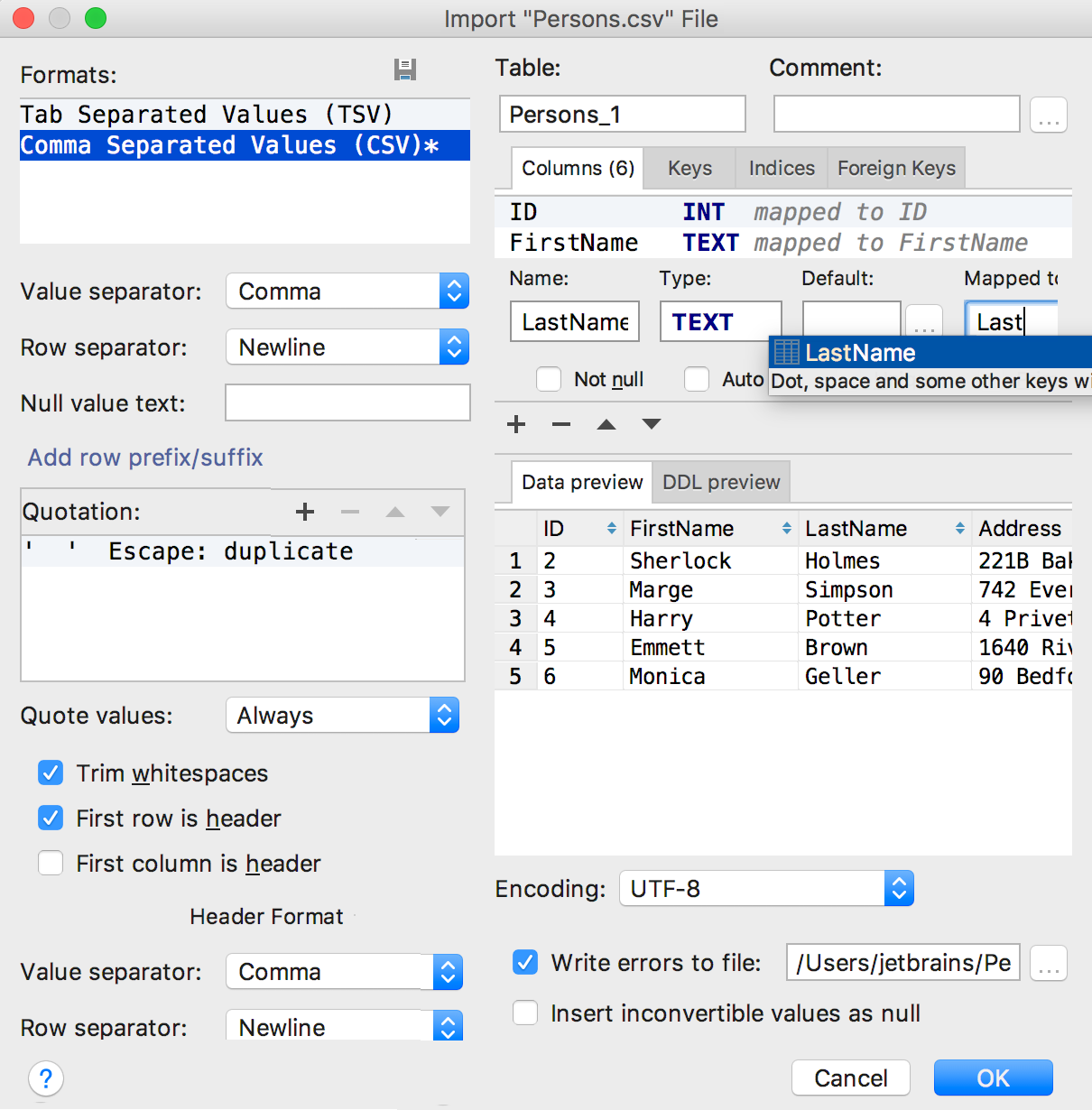1092x1110 pixels.
Task: Enable First column is header
Action: (51, 863)
